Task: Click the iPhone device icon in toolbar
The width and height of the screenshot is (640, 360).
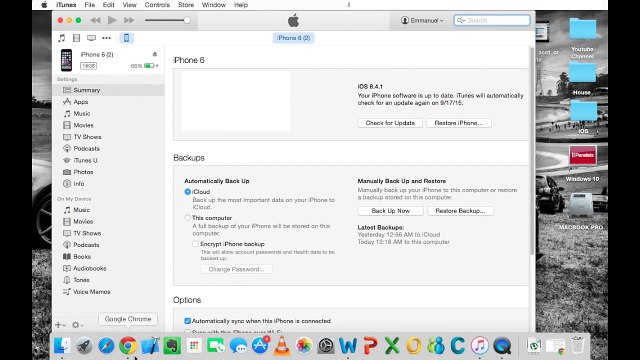Action: (127, 38)
